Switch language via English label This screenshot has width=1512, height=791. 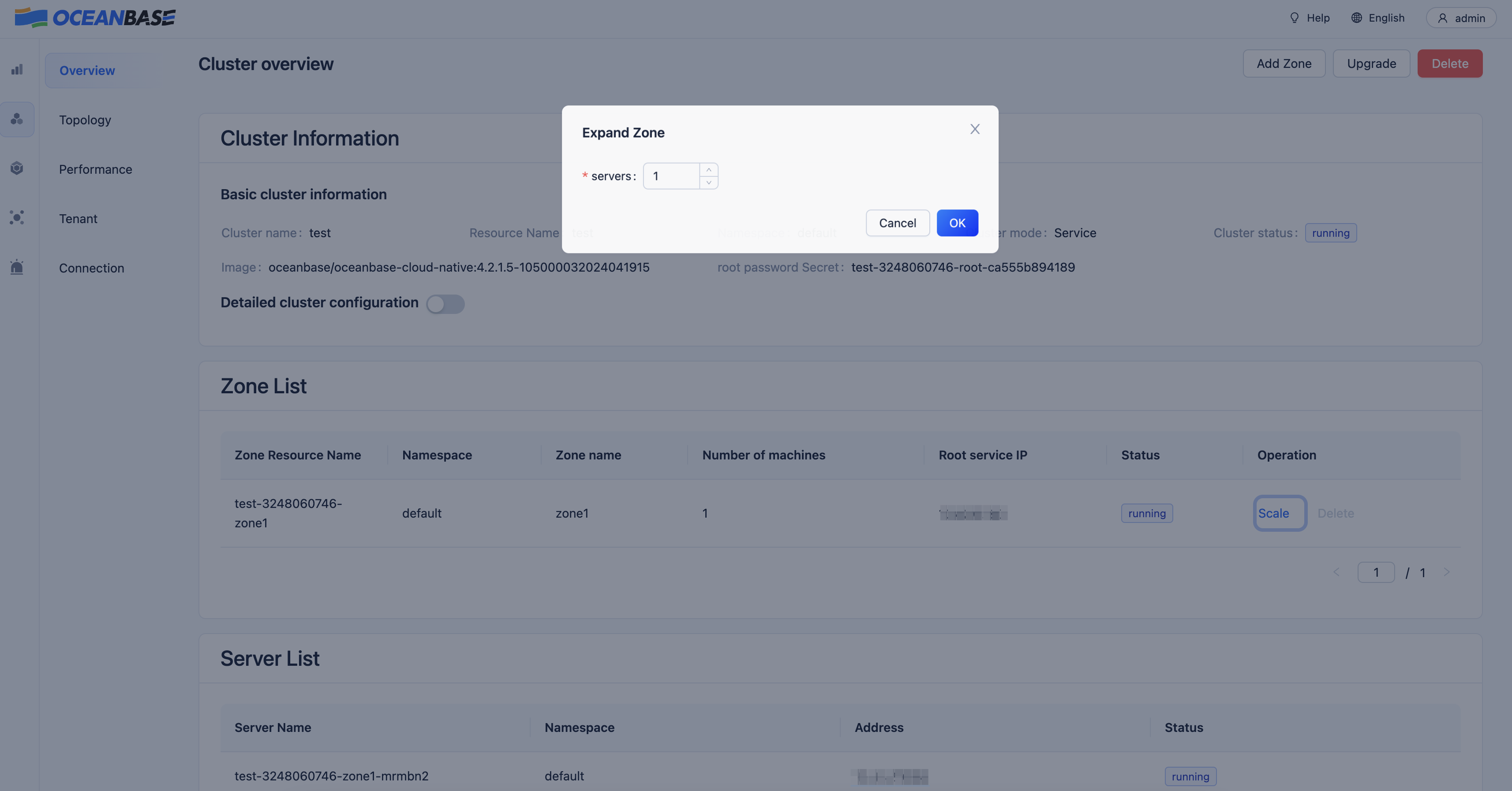coord(1386,18)
